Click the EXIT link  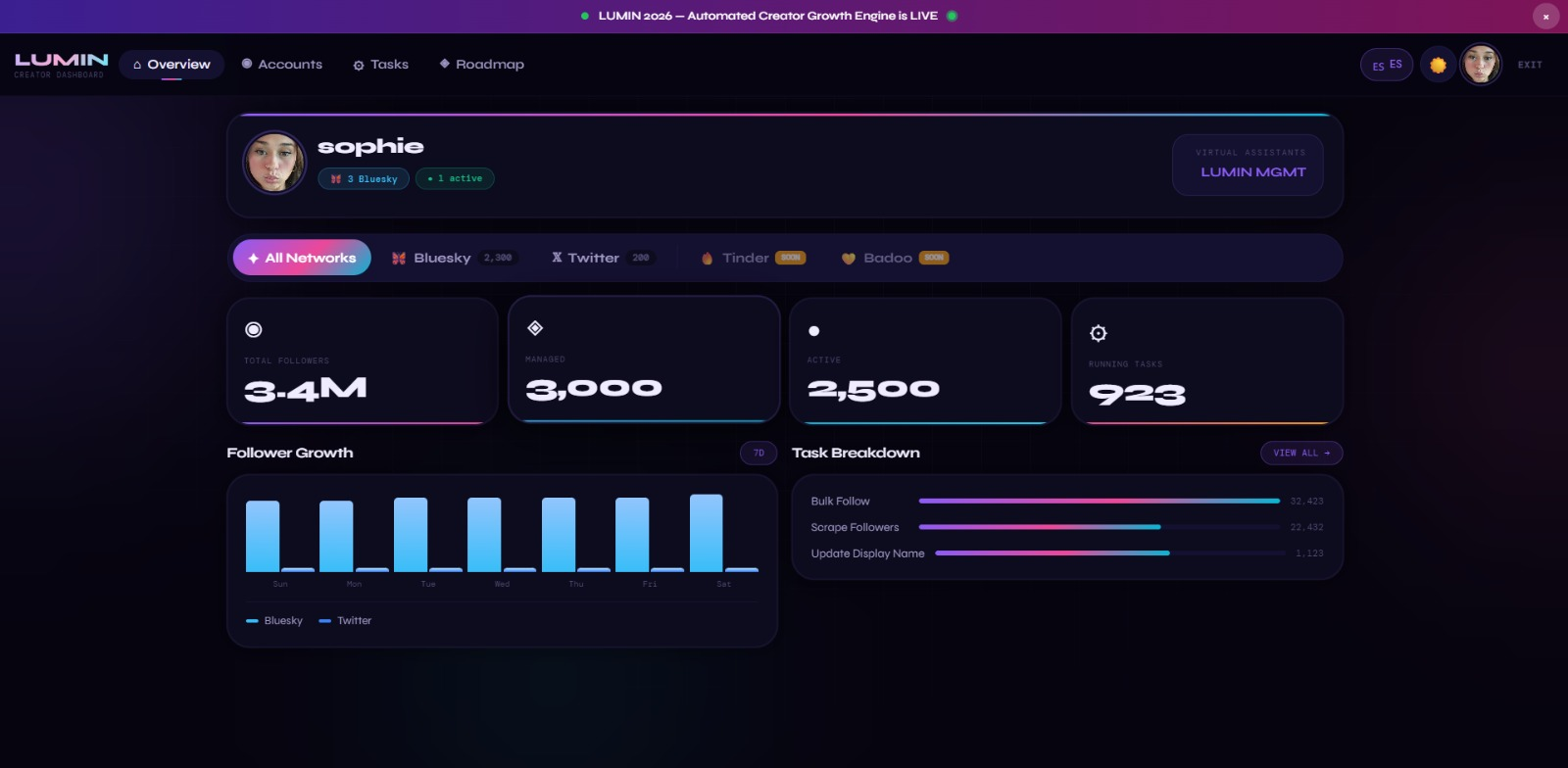pos(1530,65)
